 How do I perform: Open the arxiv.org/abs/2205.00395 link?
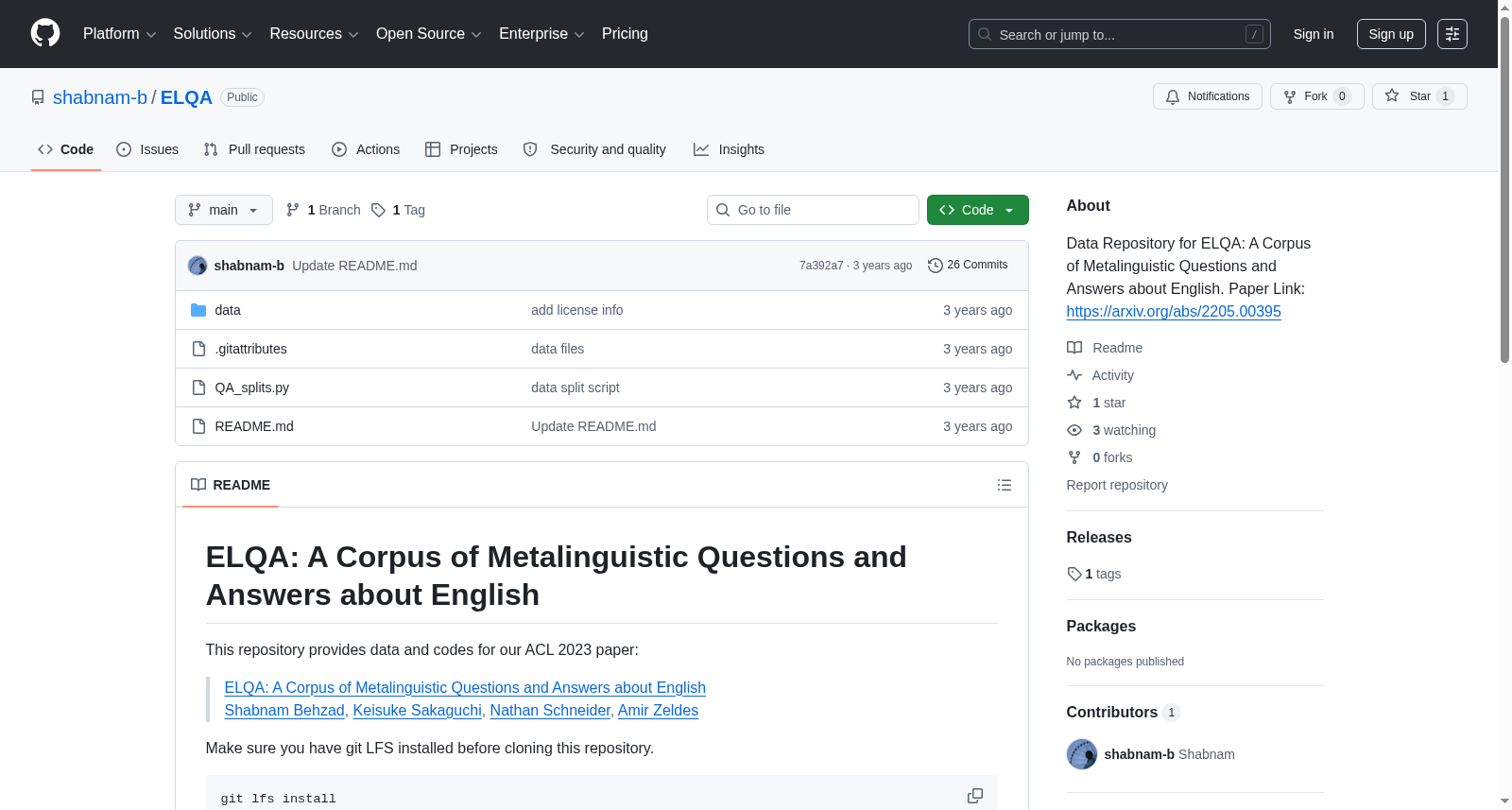coord(1174,312)
